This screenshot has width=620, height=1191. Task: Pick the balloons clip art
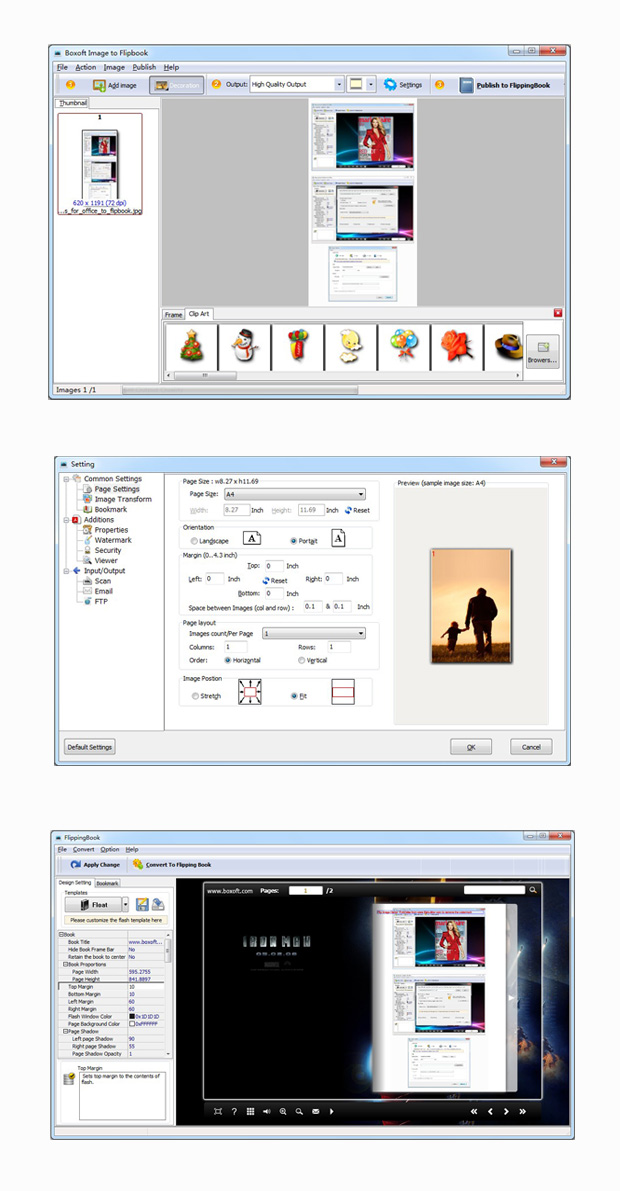point(403,346)
